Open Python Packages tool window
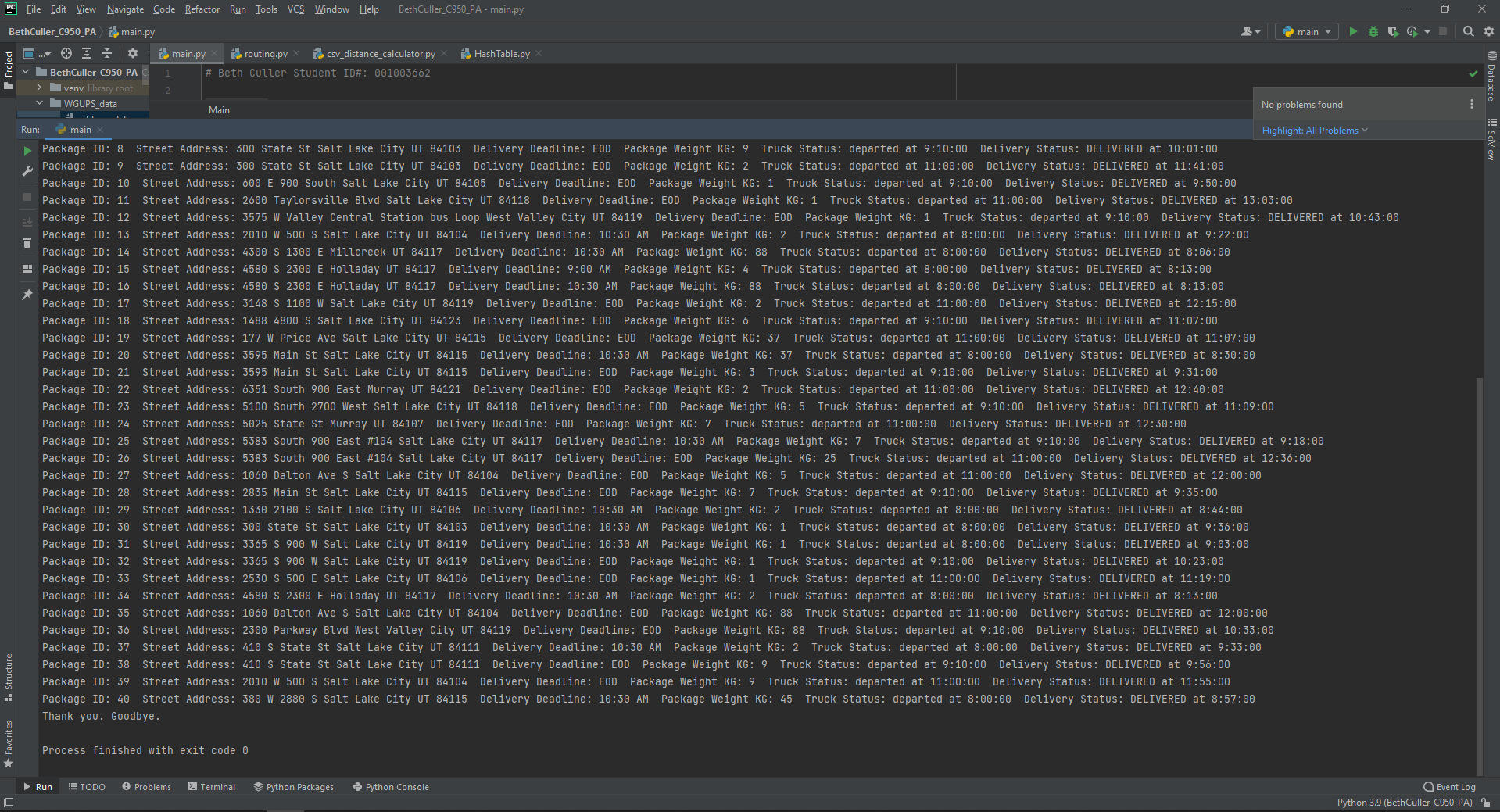The image size is (1500, 812). tap(293, 787)
